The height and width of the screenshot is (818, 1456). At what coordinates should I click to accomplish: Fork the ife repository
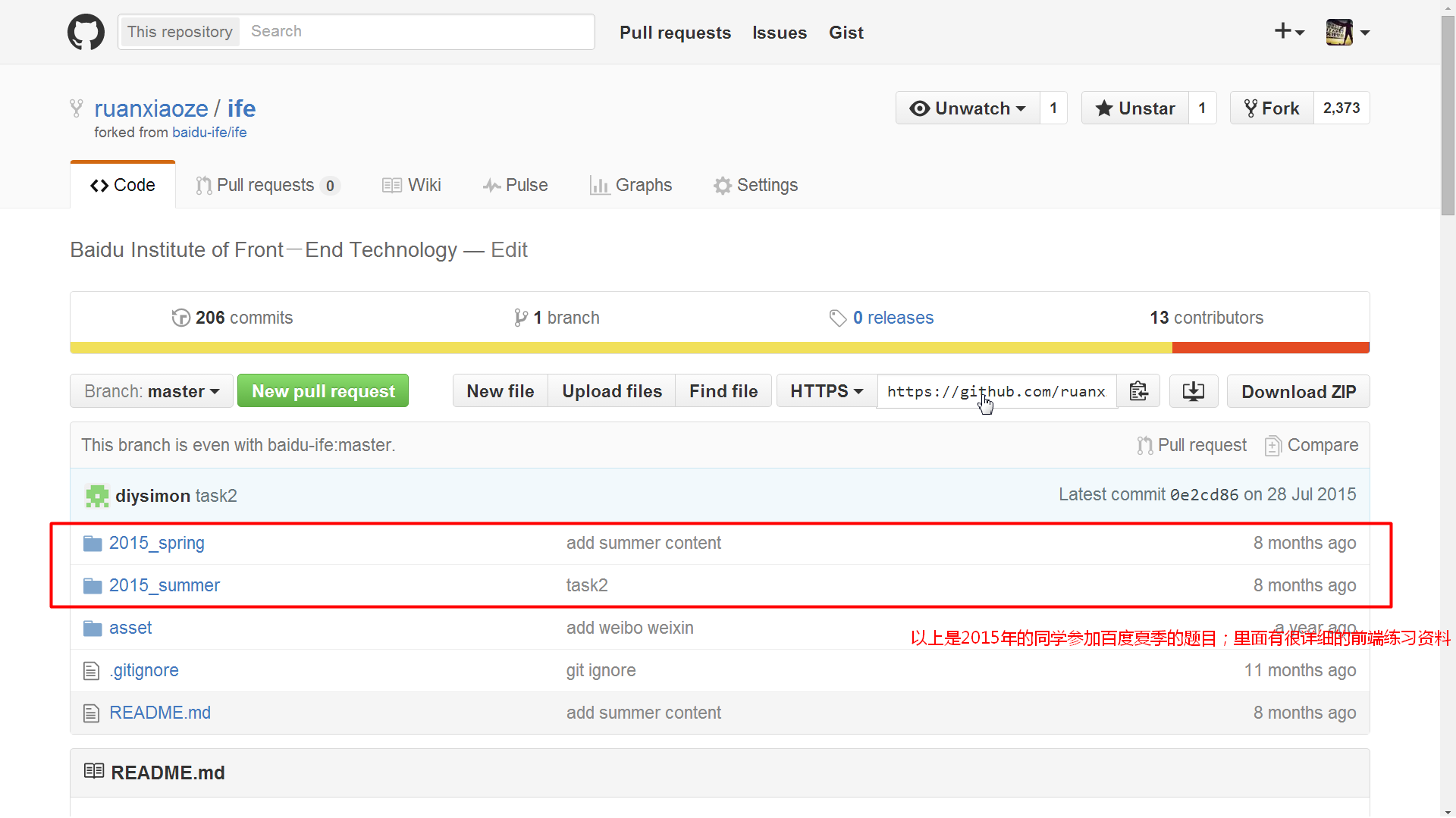click(1272, 108)
